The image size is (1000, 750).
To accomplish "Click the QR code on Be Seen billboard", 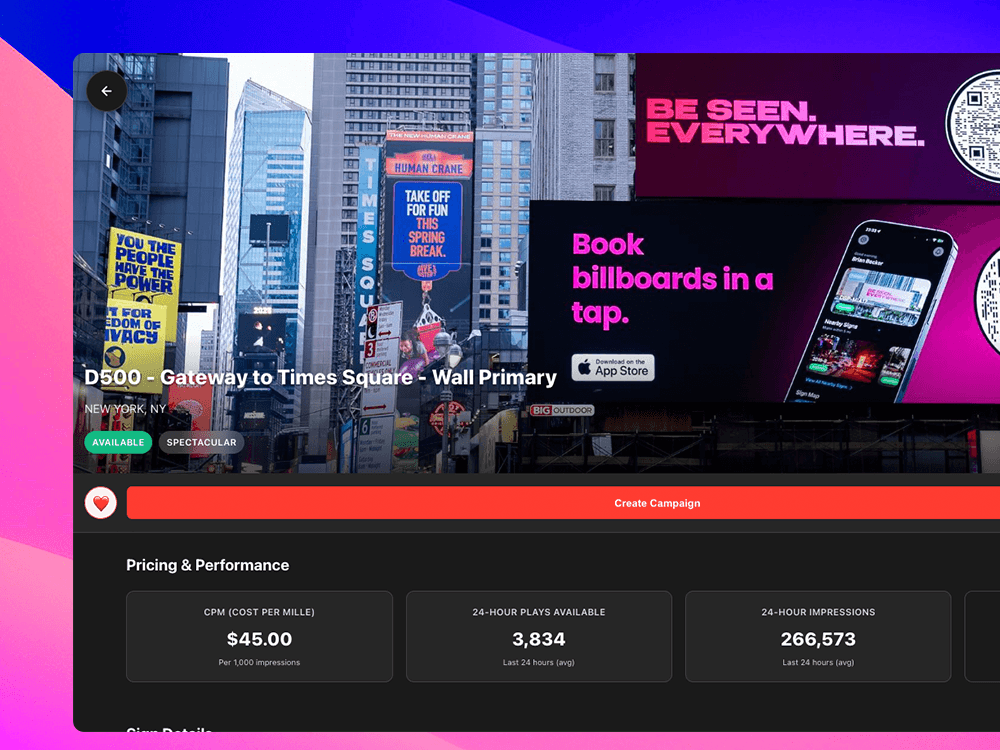I will point(973,125).
